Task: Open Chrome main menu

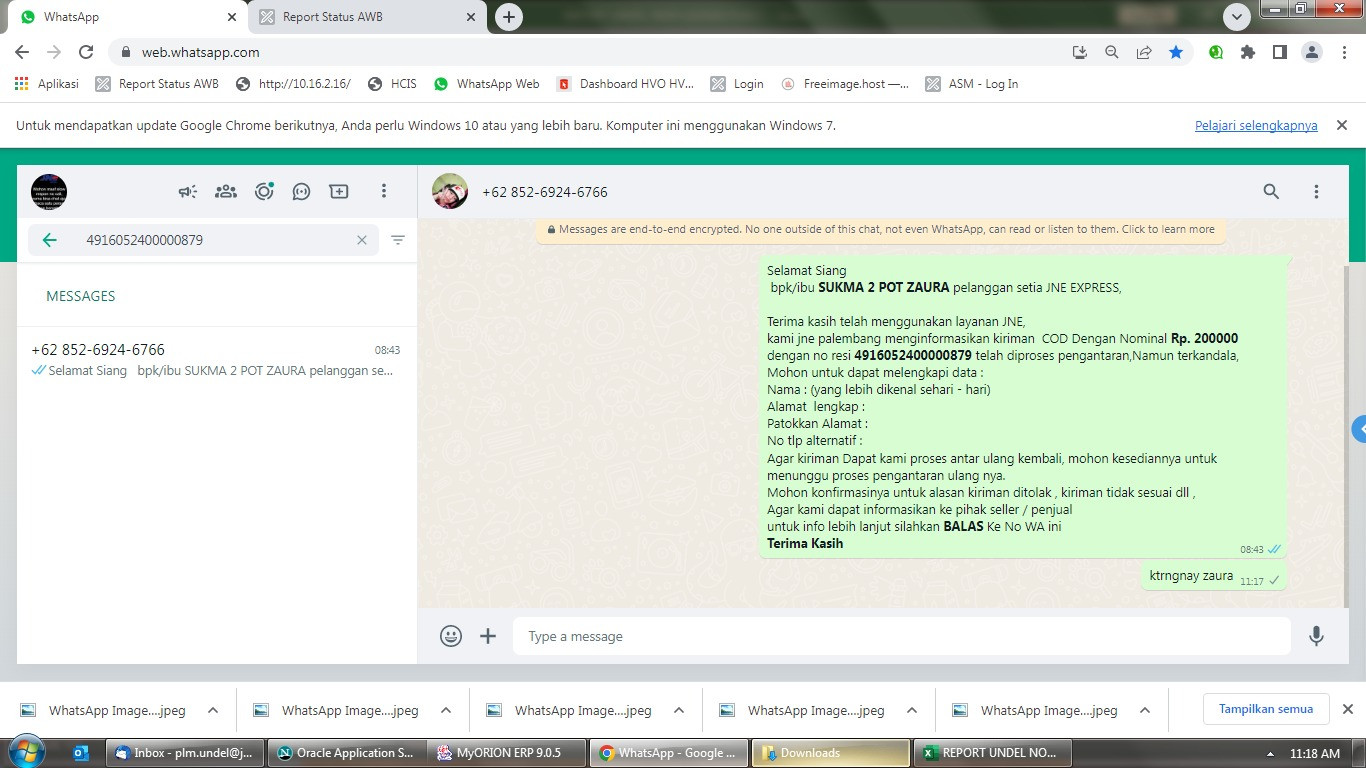Action: point(1344,52)
